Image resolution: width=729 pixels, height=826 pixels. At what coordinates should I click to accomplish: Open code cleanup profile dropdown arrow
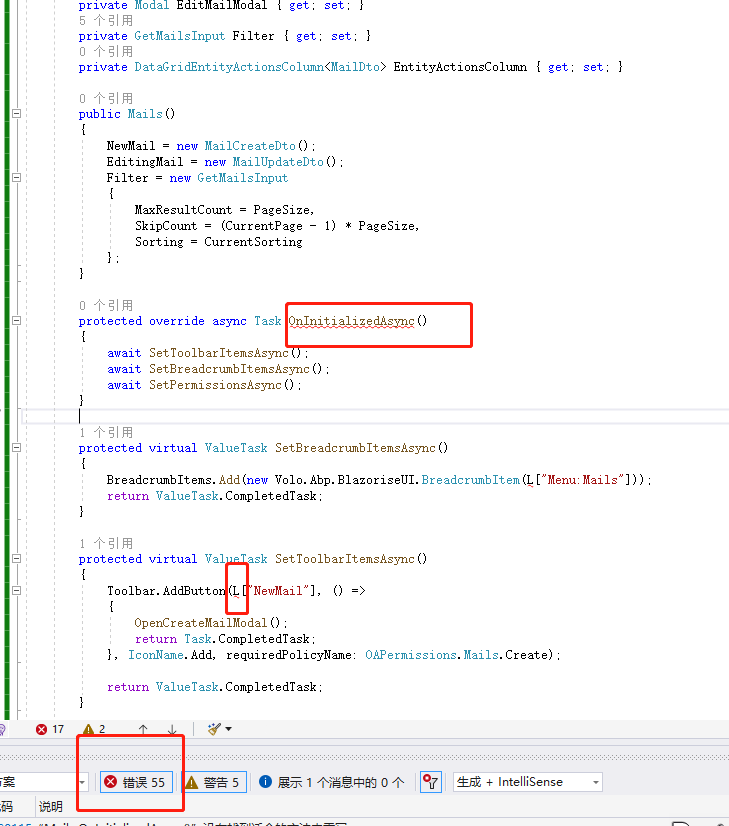click(x=229, y=729)
